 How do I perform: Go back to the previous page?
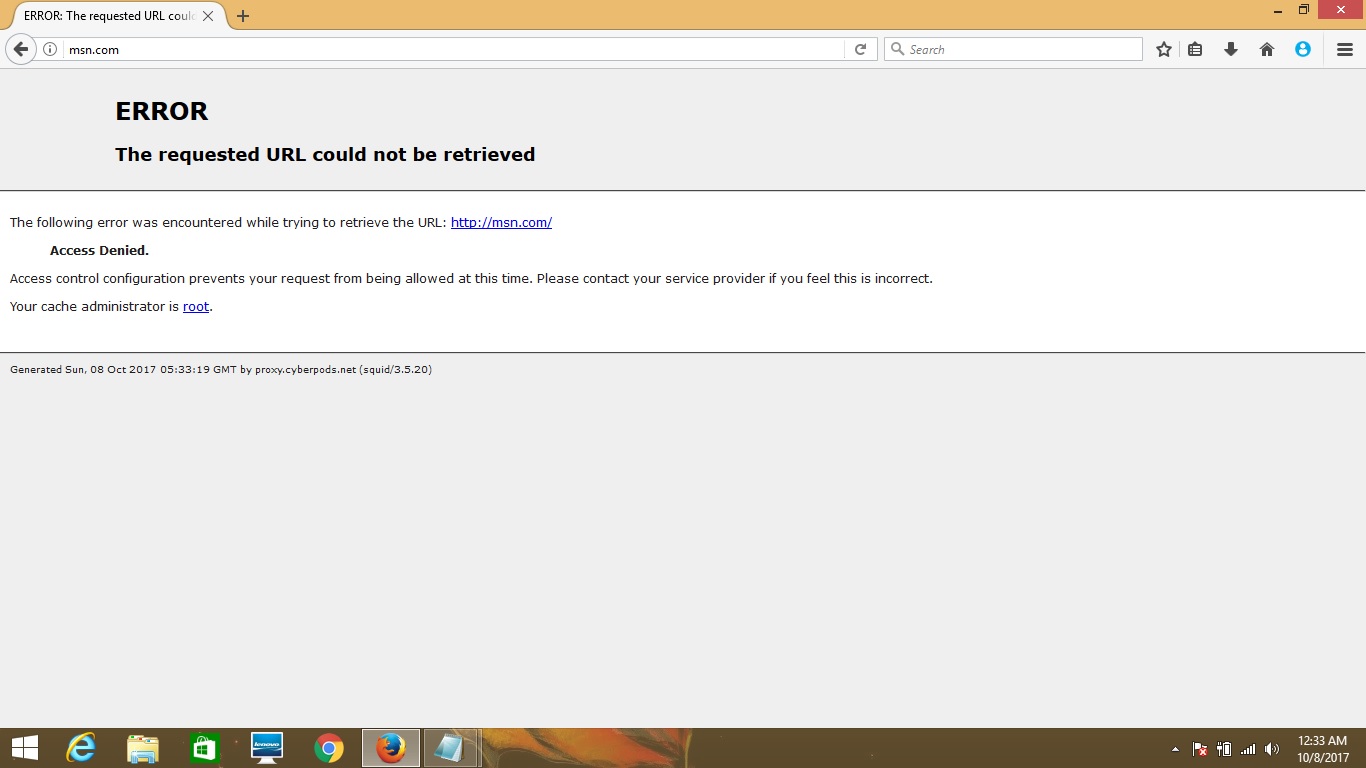[20, 49]
